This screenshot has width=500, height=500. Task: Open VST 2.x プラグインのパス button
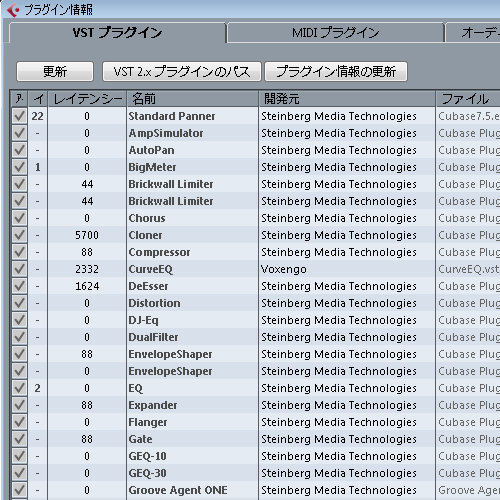point(182,71)
